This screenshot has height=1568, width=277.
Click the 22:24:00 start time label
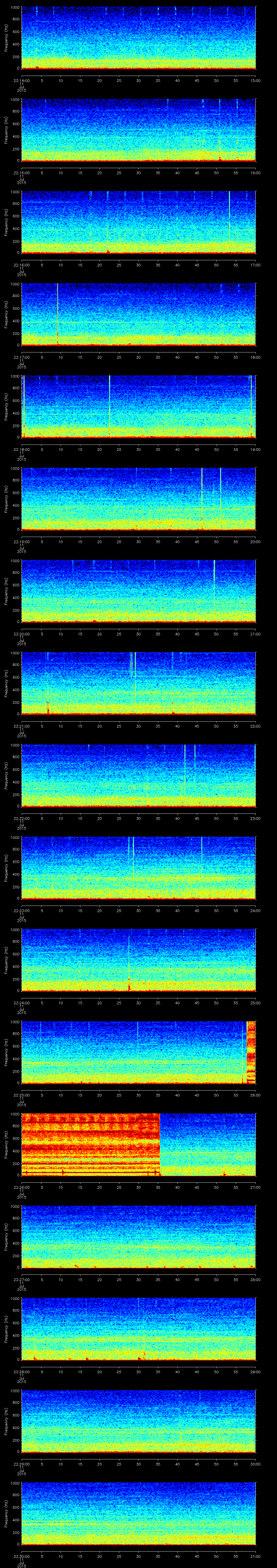[21, 1003]
